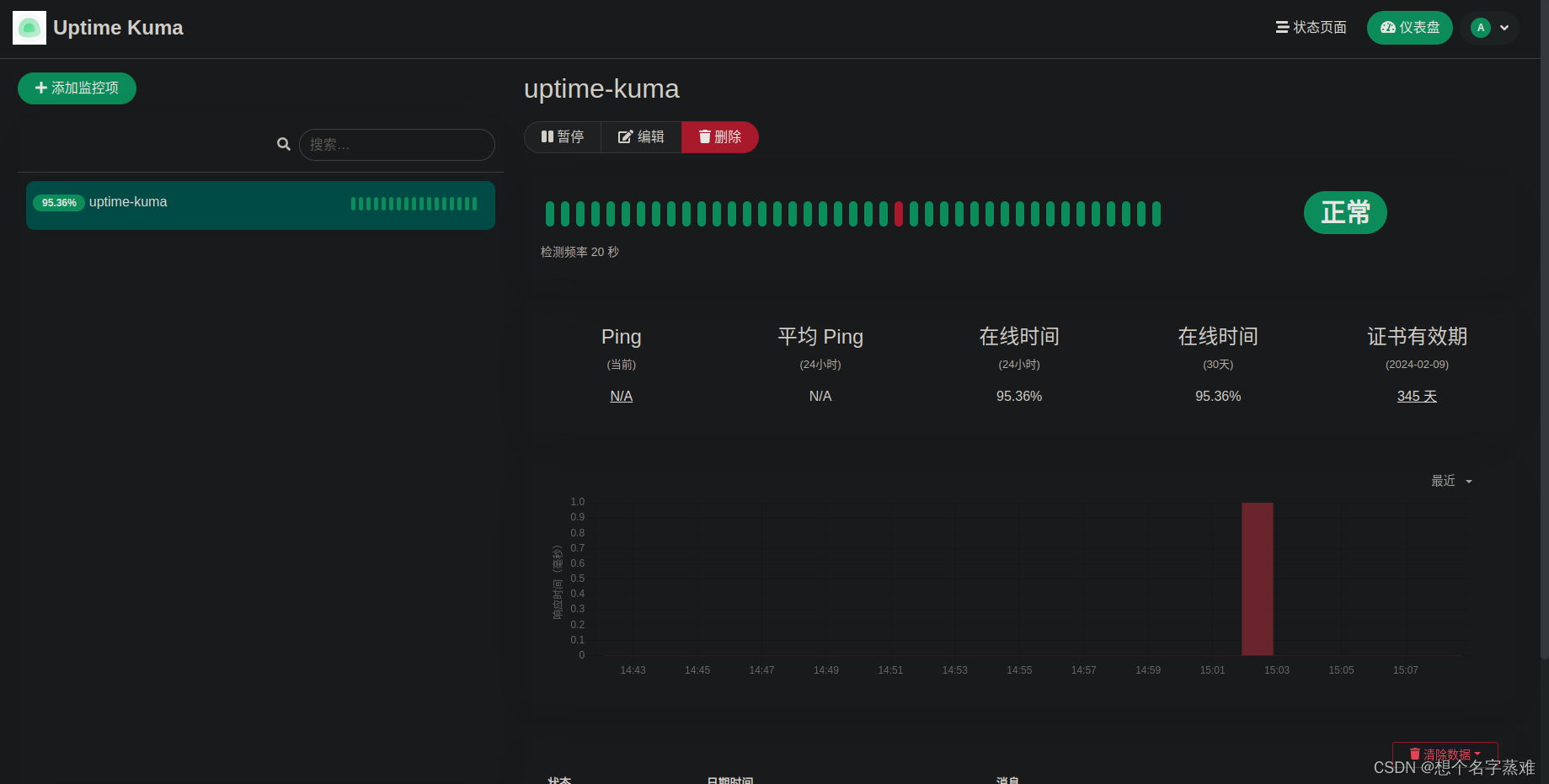This screenshot has height=784, width=1549.
Task: Click the 345 天 certificate expiry link
Action: click(1417, 397)
